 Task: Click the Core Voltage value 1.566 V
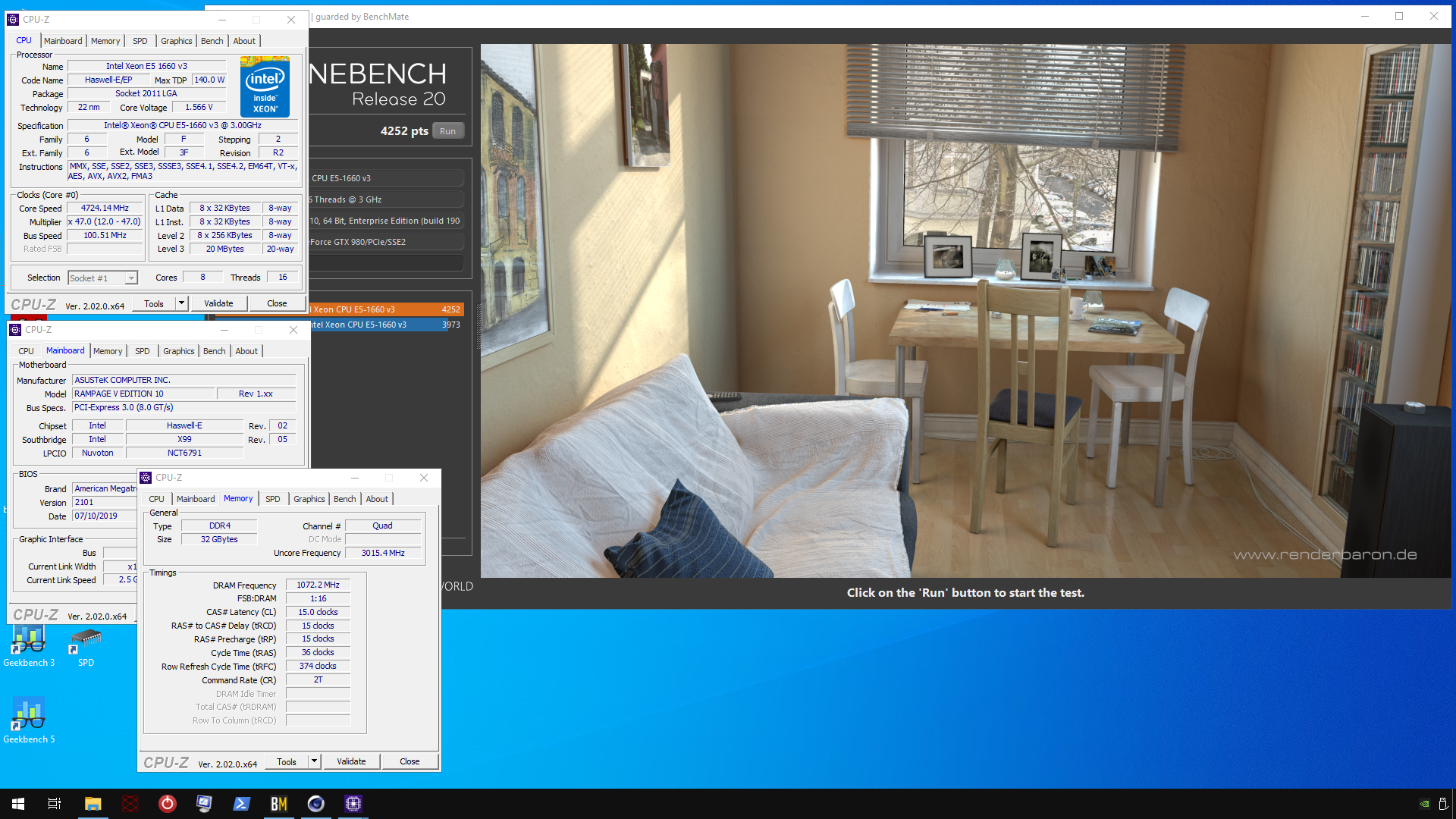(199, 108)
